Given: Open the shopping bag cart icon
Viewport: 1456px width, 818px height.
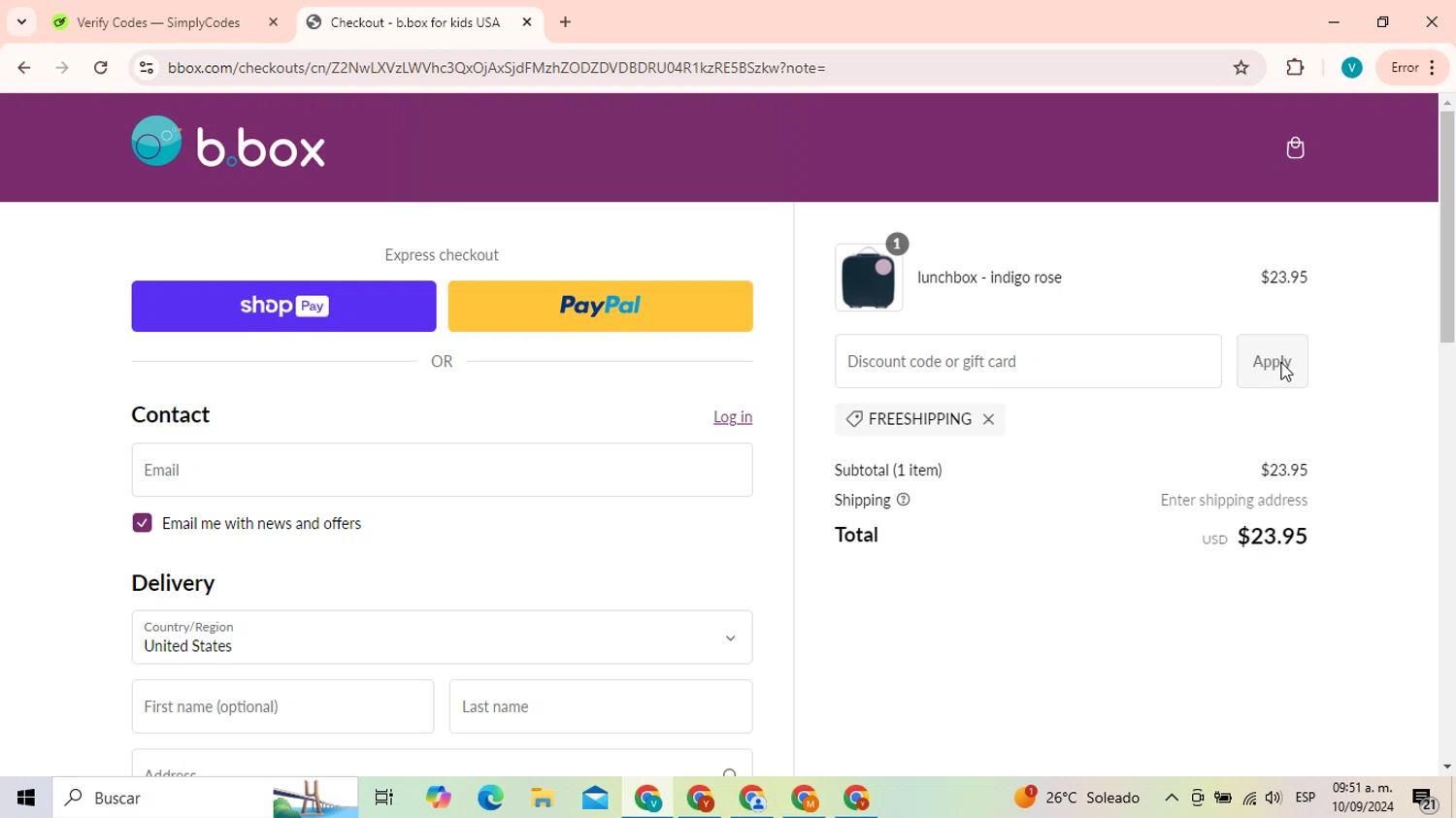Looking at the screenshot, I should click(x=1295, y=147).
